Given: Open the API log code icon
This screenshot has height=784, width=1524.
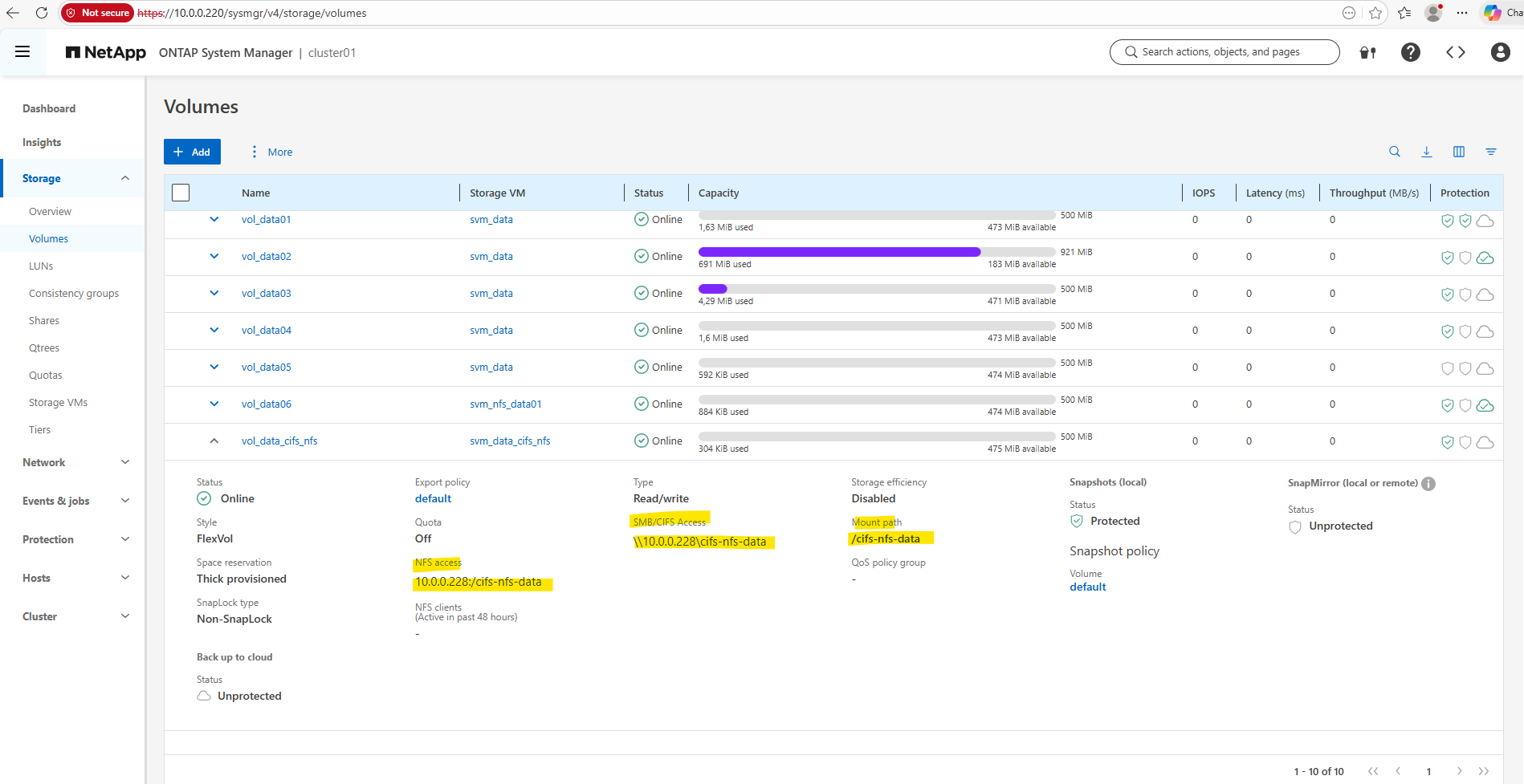Looking at the screenshot, I should pos(1455,52).
